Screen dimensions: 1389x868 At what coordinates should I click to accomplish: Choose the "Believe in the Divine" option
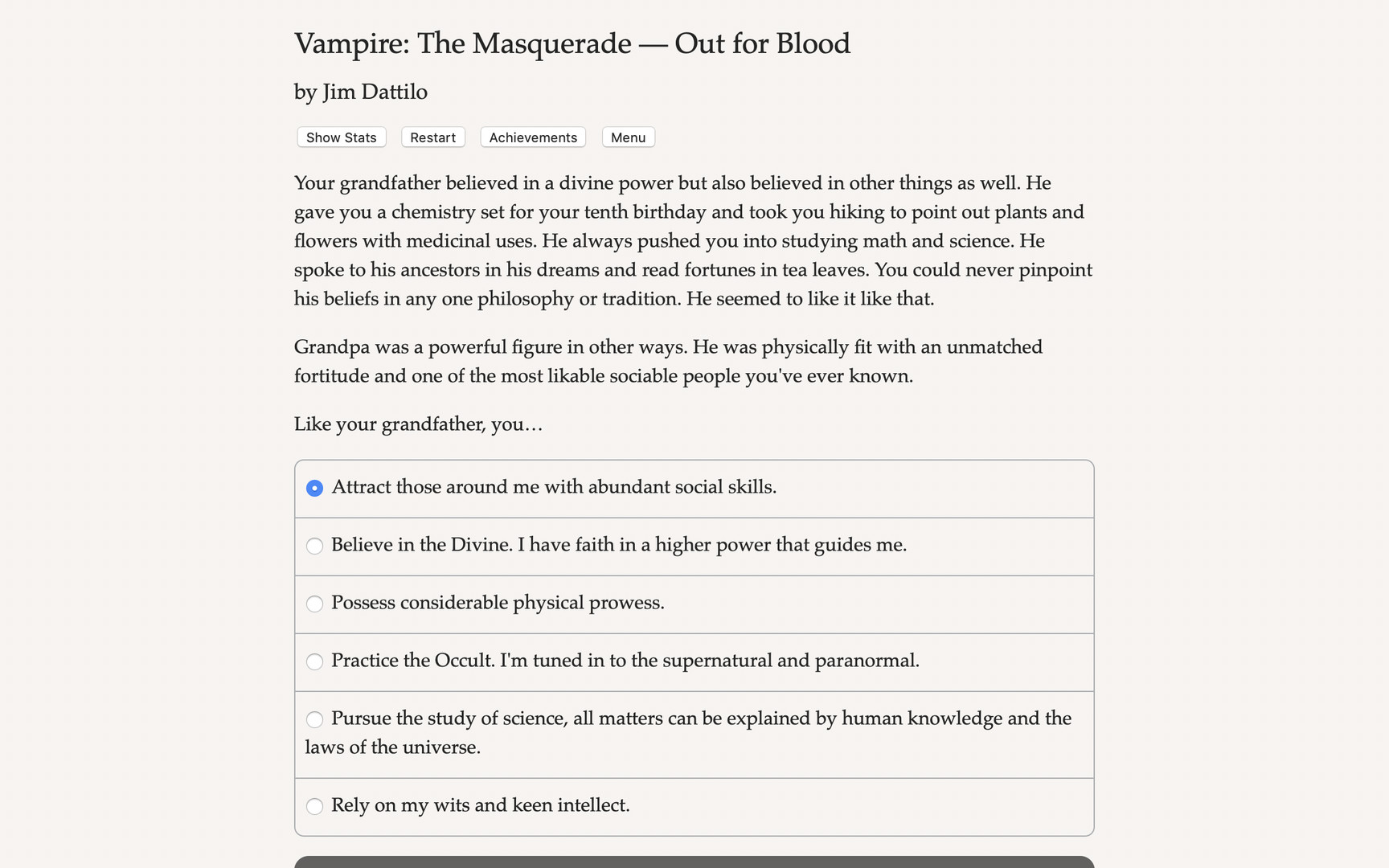coord(620,546)
